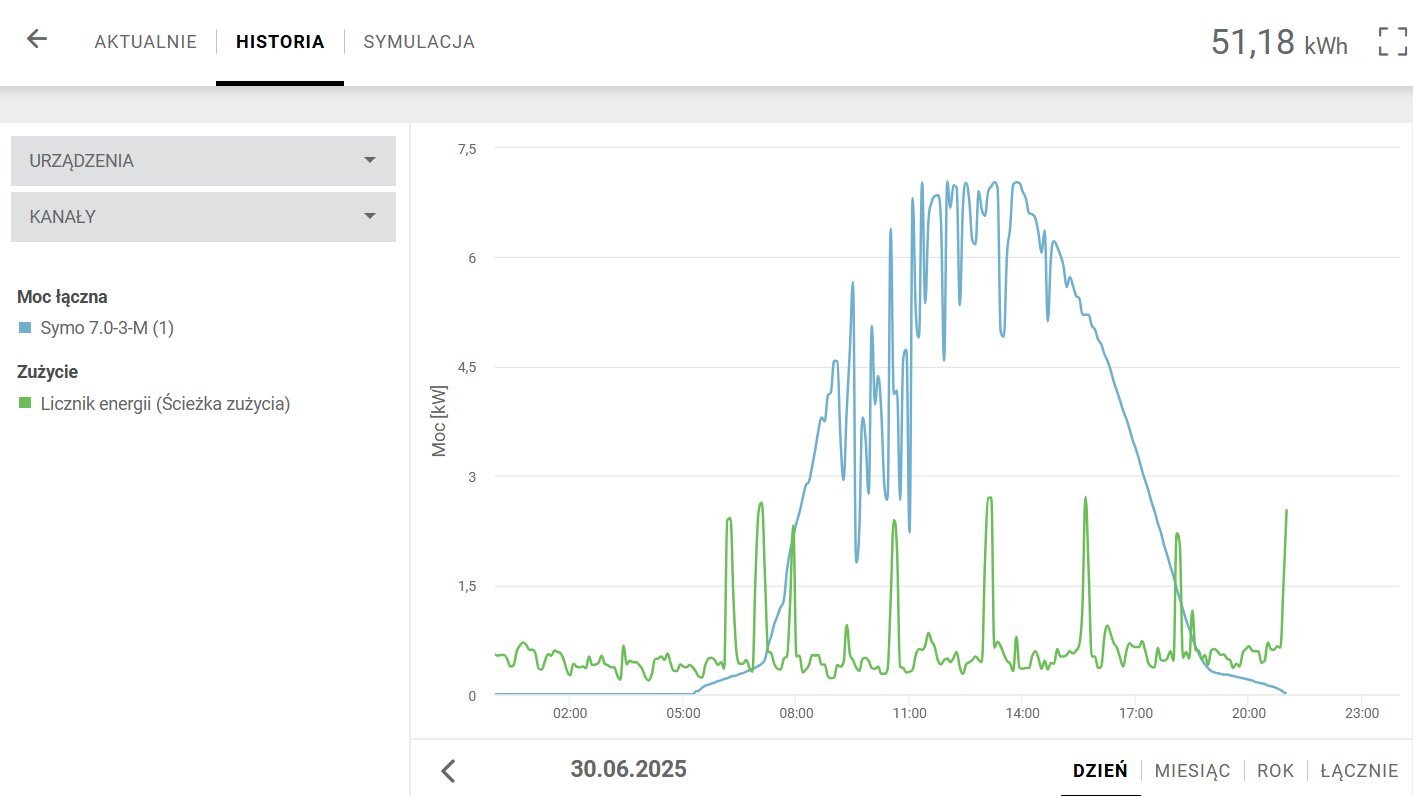Image resolution: width=1413 pixels, height=796 pixels.
Task: Select the HISTORIA tab
Action: [280, 42]
